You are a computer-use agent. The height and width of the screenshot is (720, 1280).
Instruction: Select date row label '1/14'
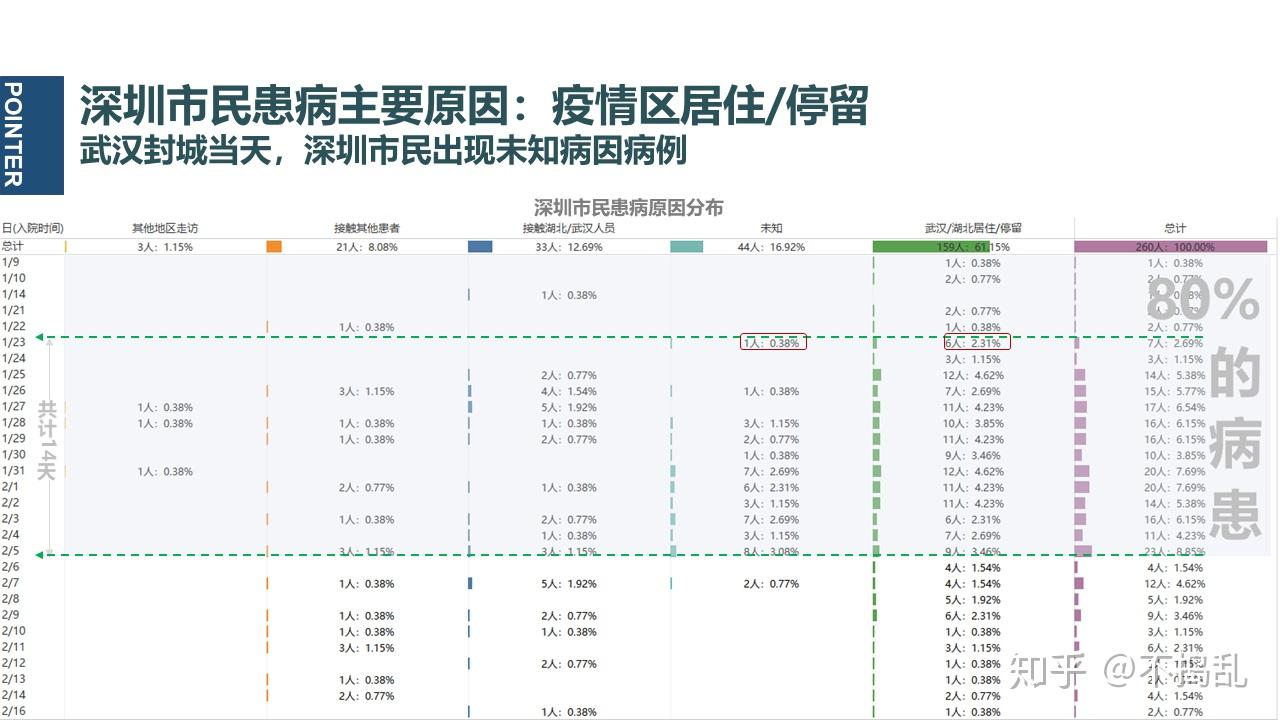[13, 295]
